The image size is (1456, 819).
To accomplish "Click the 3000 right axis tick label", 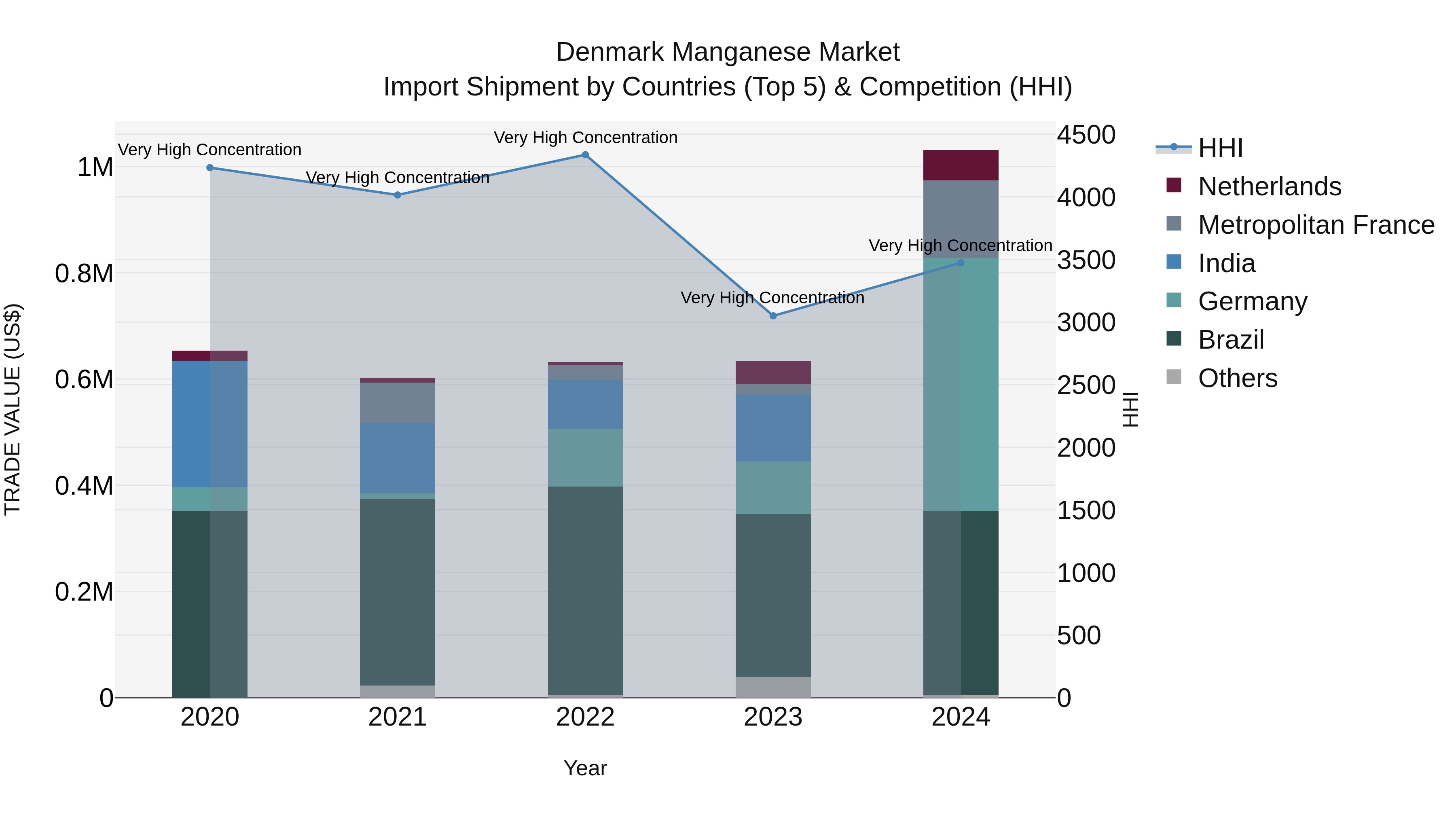I will pyautogui.click(x=1086, y=323).
